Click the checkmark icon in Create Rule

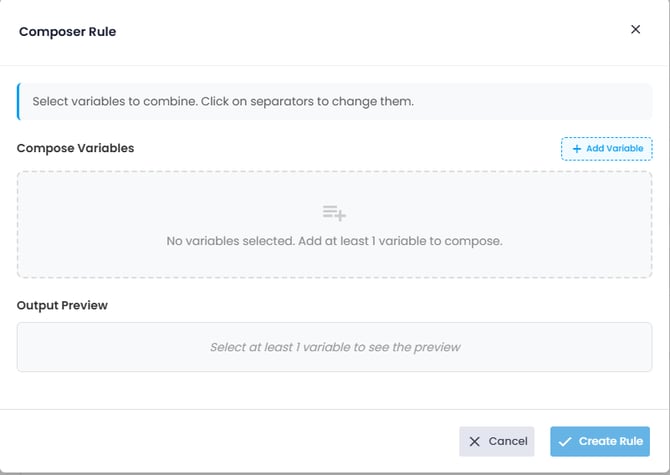[565, 441]
